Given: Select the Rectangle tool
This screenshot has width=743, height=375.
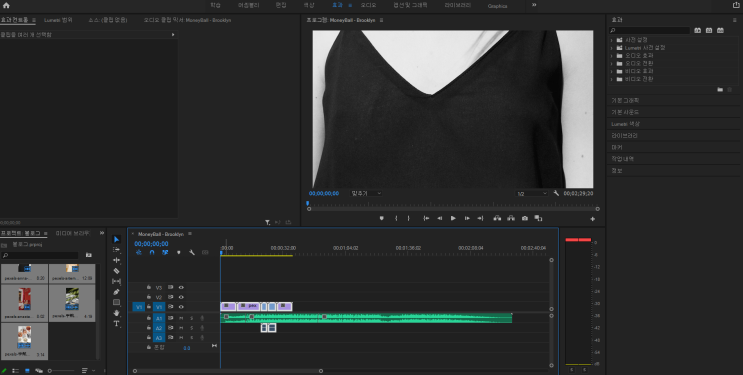Looking at the screenshot, I should pyautogui.click(x=117, y=302).
